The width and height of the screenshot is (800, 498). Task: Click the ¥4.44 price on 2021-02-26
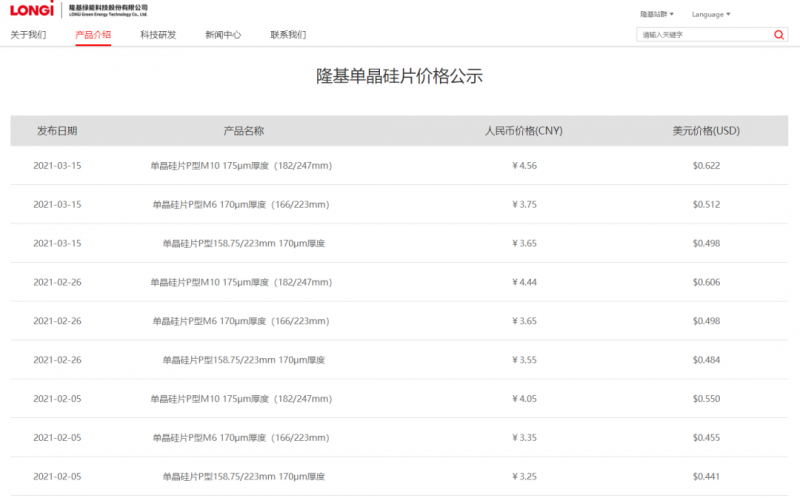(524, 282)
